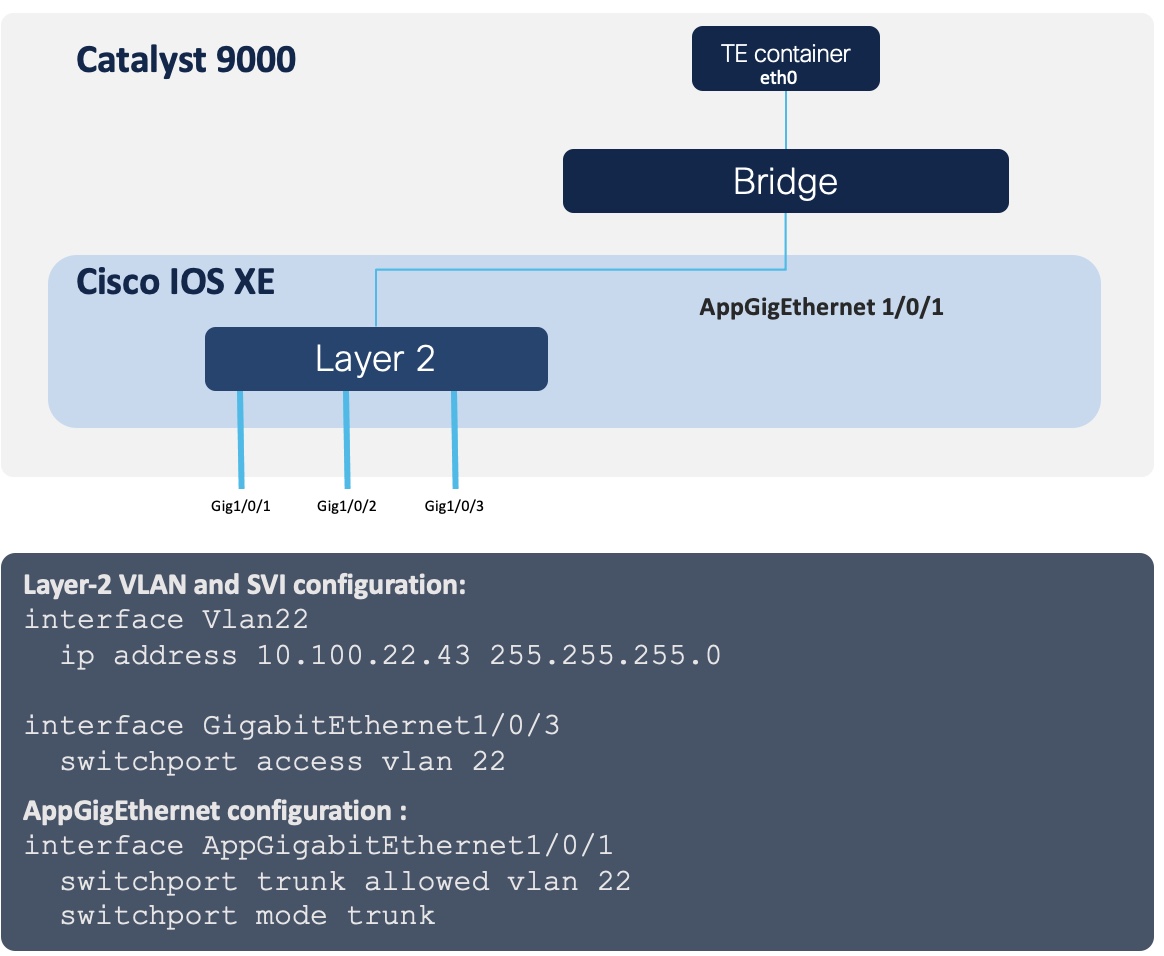Image resolution: width=1164 pixels, height=956 pixels.
Task: Select the Gig1/0/3 port label
Action: [454, 506]
